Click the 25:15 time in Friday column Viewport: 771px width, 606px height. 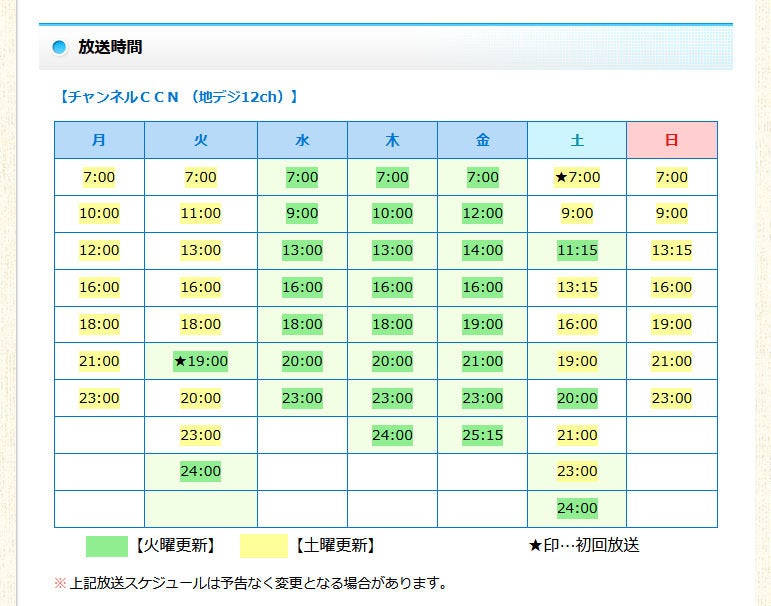click(482, 435)
